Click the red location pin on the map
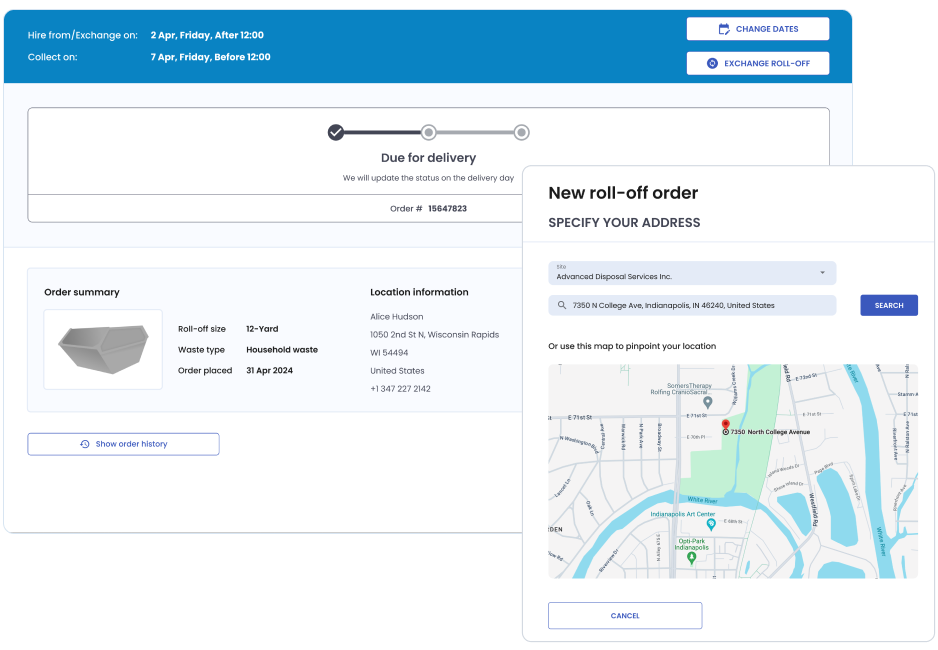 (x=726, y=425)
